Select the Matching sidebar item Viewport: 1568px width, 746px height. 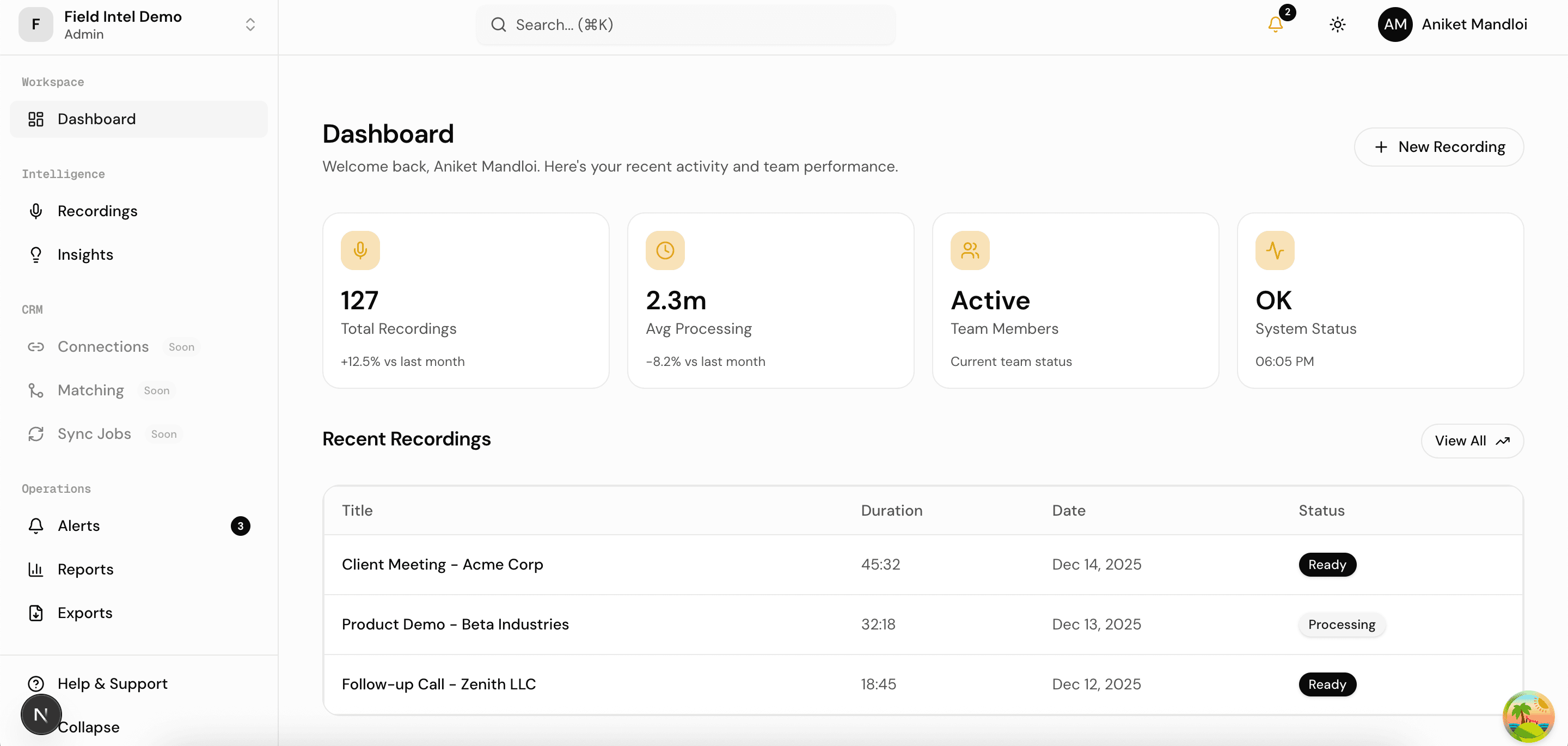coord(139,390)
